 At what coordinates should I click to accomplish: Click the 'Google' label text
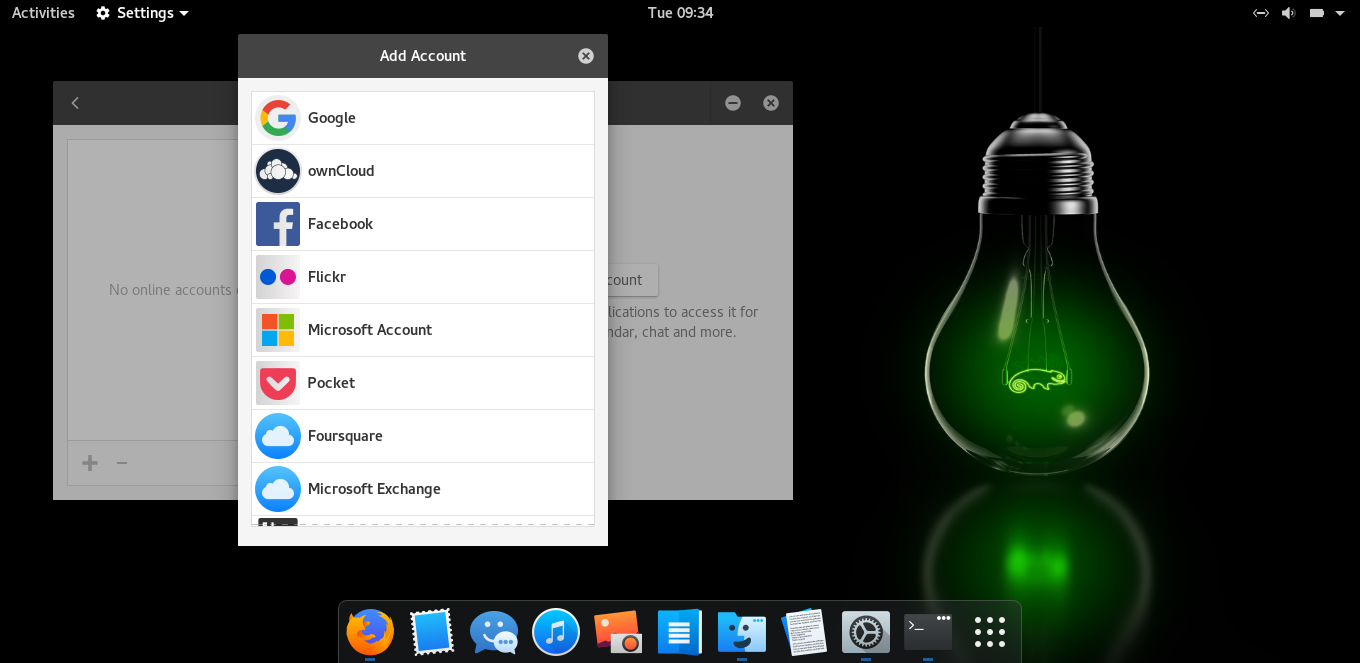click(x=332, y=118)
